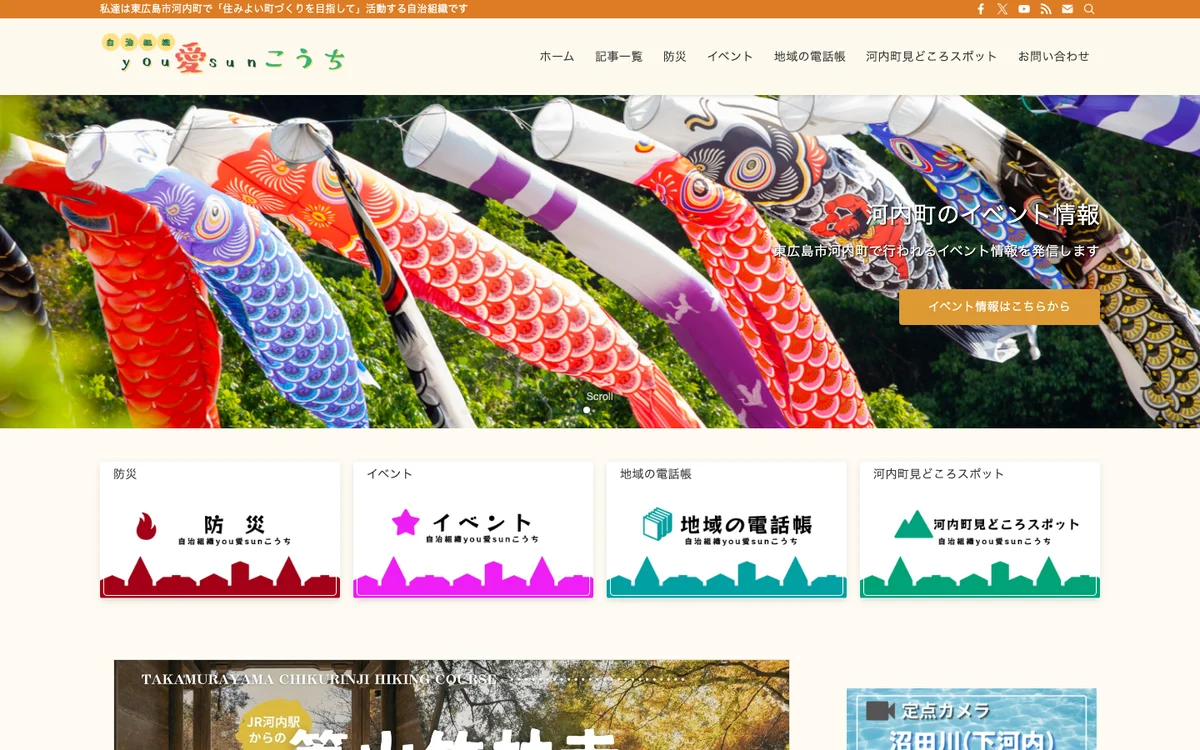Click the green mountain icon in 見どころスポット card
Viewport: 1200px width, 750px height.
tap(912, 524)
